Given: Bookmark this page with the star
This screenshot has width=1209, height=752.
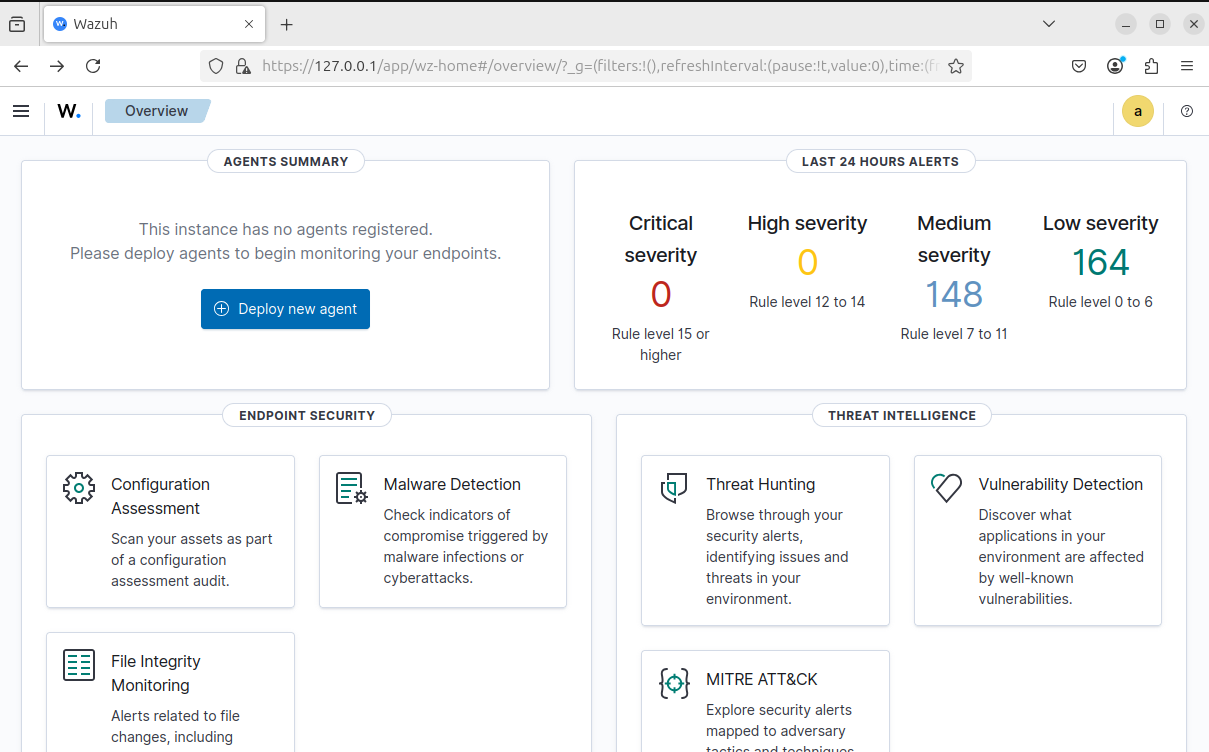Looking at the screenshot, I should point(956,66).
